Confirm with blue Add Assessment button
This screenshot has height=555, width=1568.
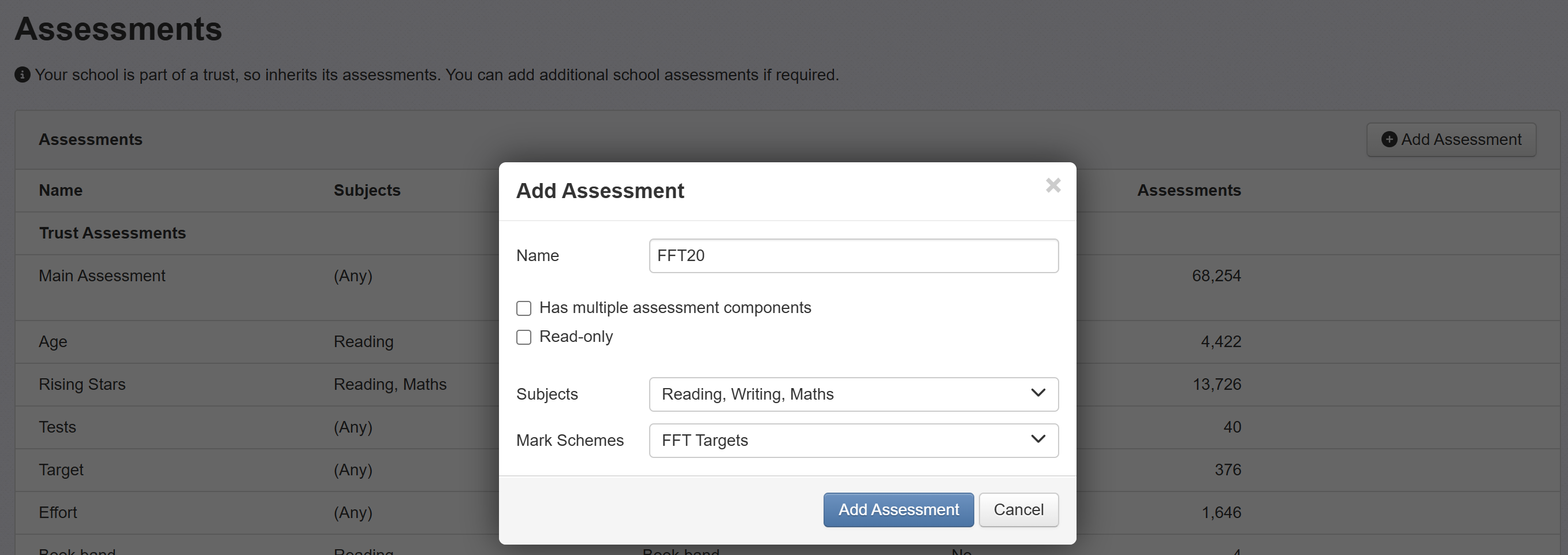(x=899, y=510)
